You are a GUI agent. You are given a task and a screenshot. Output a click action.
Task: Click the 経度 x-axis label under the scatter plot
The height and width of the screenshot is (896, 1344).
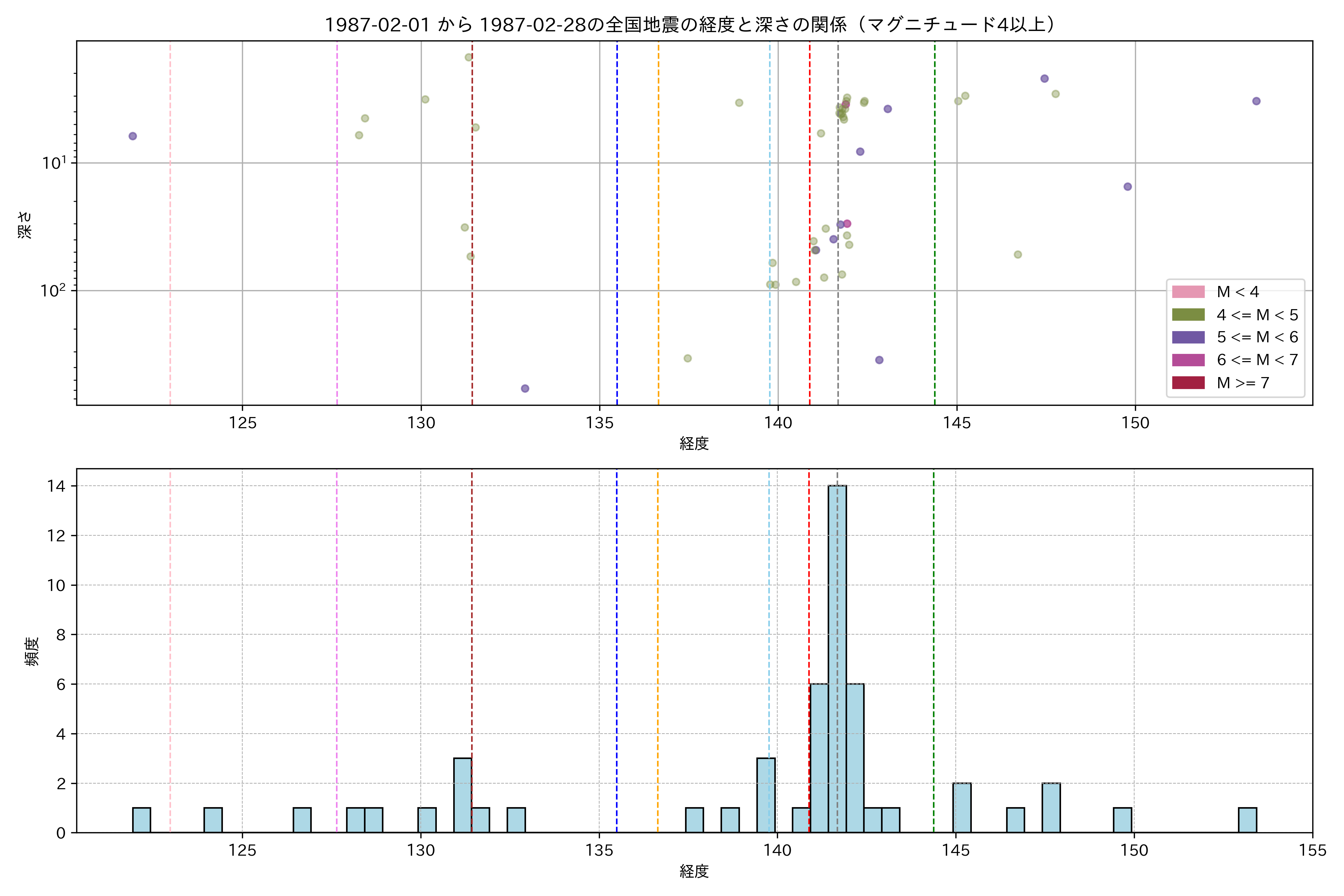[694, 444]
